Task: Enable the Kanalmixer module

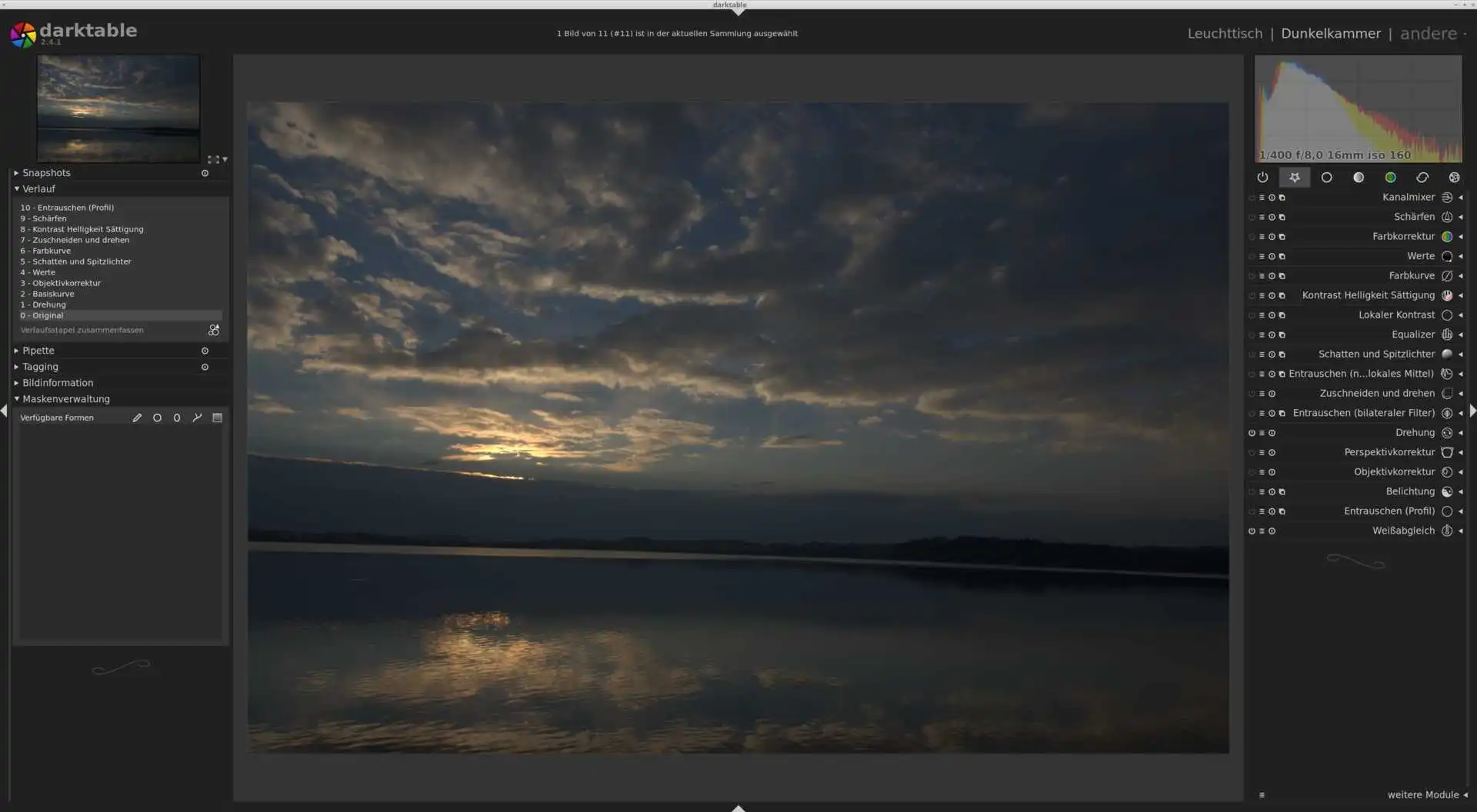Action: click(x=1252, y=198)
